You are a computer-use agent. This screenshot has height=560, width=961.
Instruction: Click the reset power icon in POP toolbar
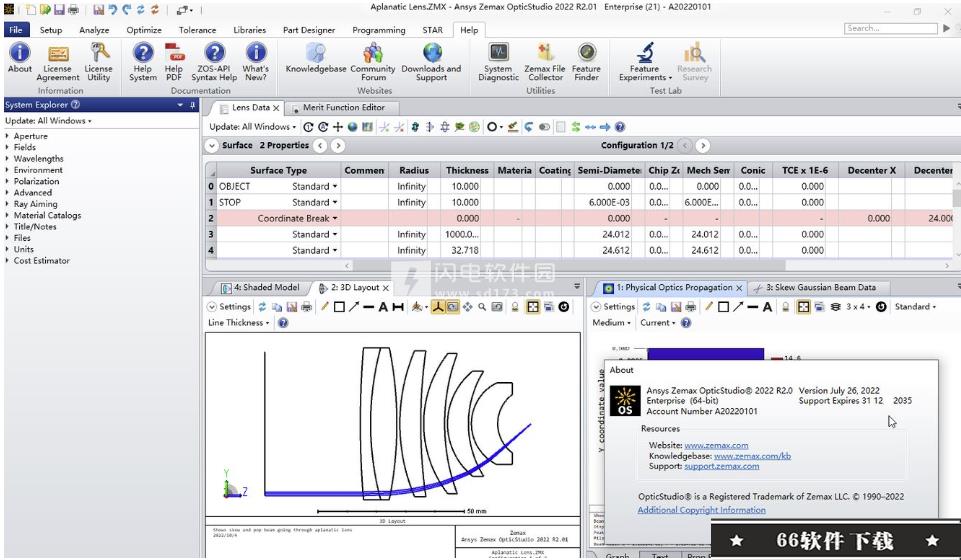[881, 307]
